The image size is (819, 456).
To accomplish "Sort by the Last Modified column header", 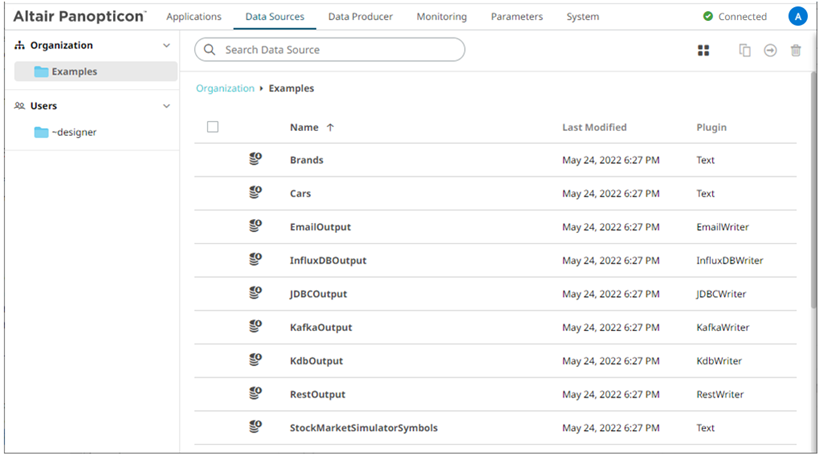I will click(x=594, y=128).
